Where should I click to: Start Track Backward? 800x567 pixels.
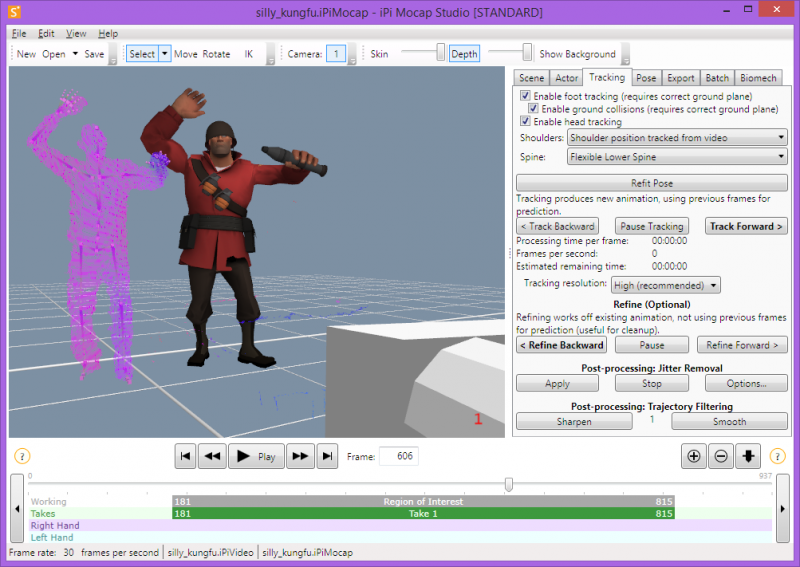558,226
